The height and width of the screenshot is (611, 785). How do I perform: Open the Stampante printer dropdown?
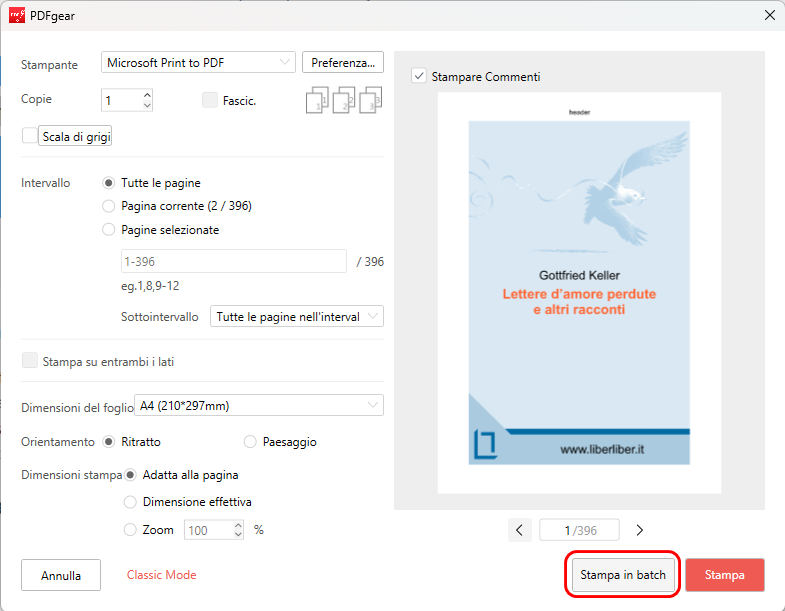click(198, 62)
